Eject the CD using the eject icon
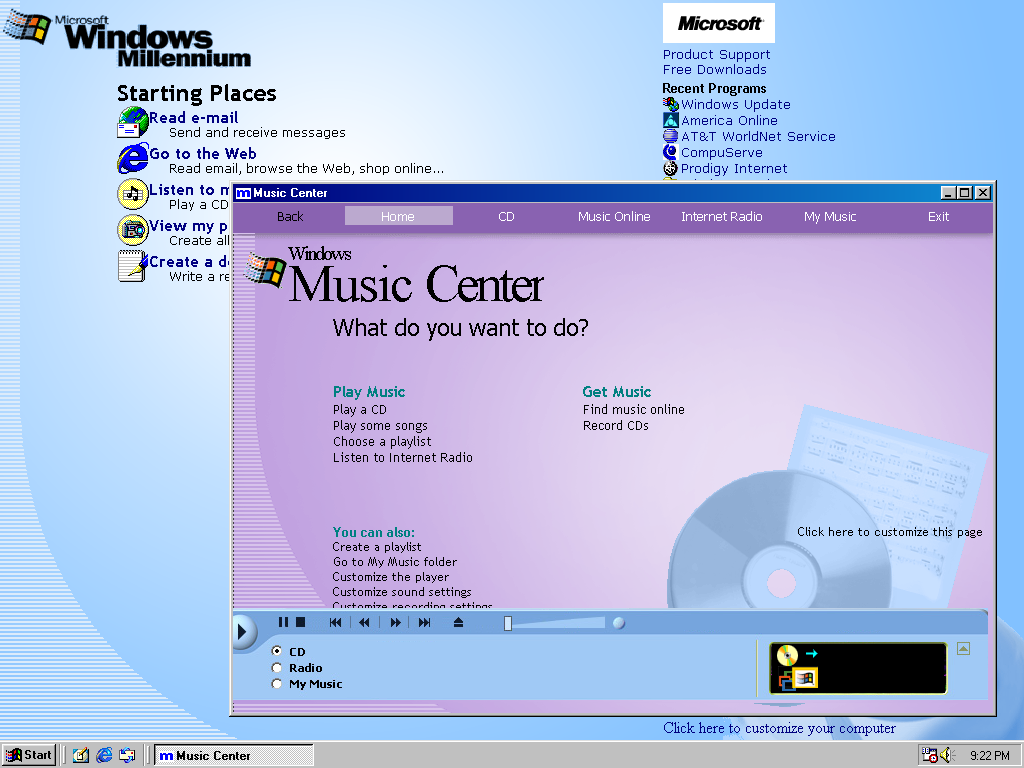The image size is (1024, 768). tap(458, 622)
